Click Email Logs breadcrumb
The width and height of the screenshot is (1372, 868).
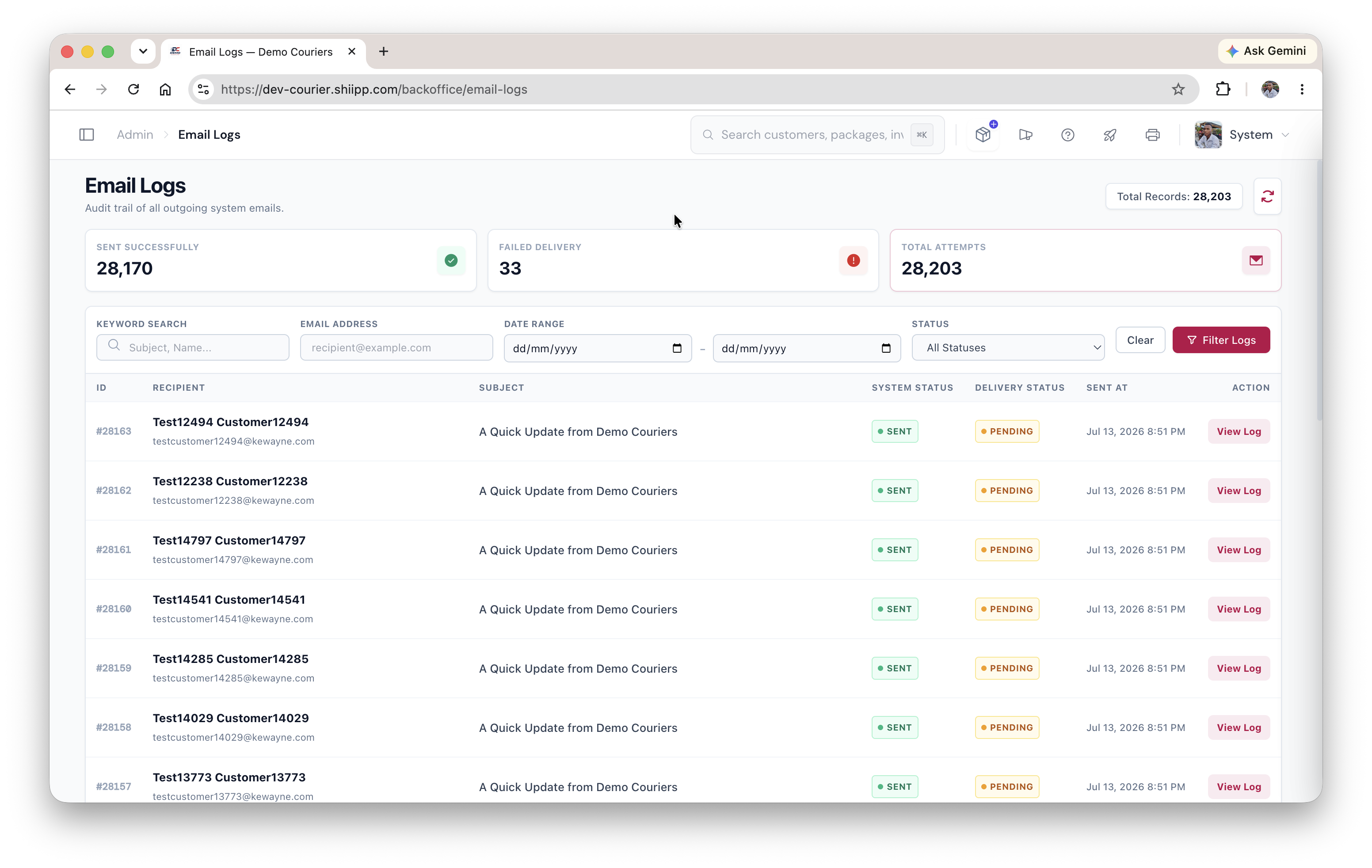click(209, 135)
